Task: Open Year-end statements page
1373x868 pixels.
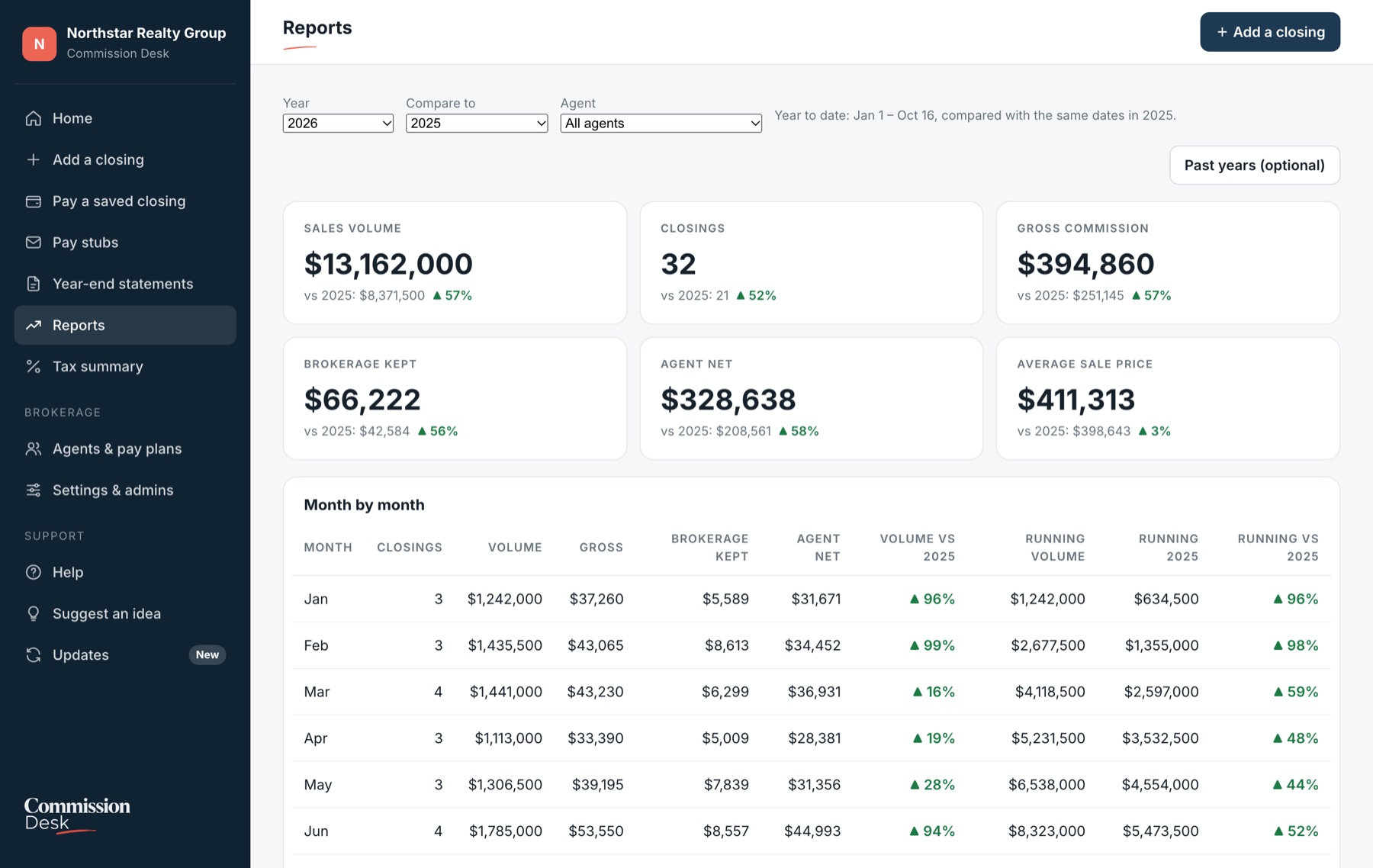Action: point(125,284)
